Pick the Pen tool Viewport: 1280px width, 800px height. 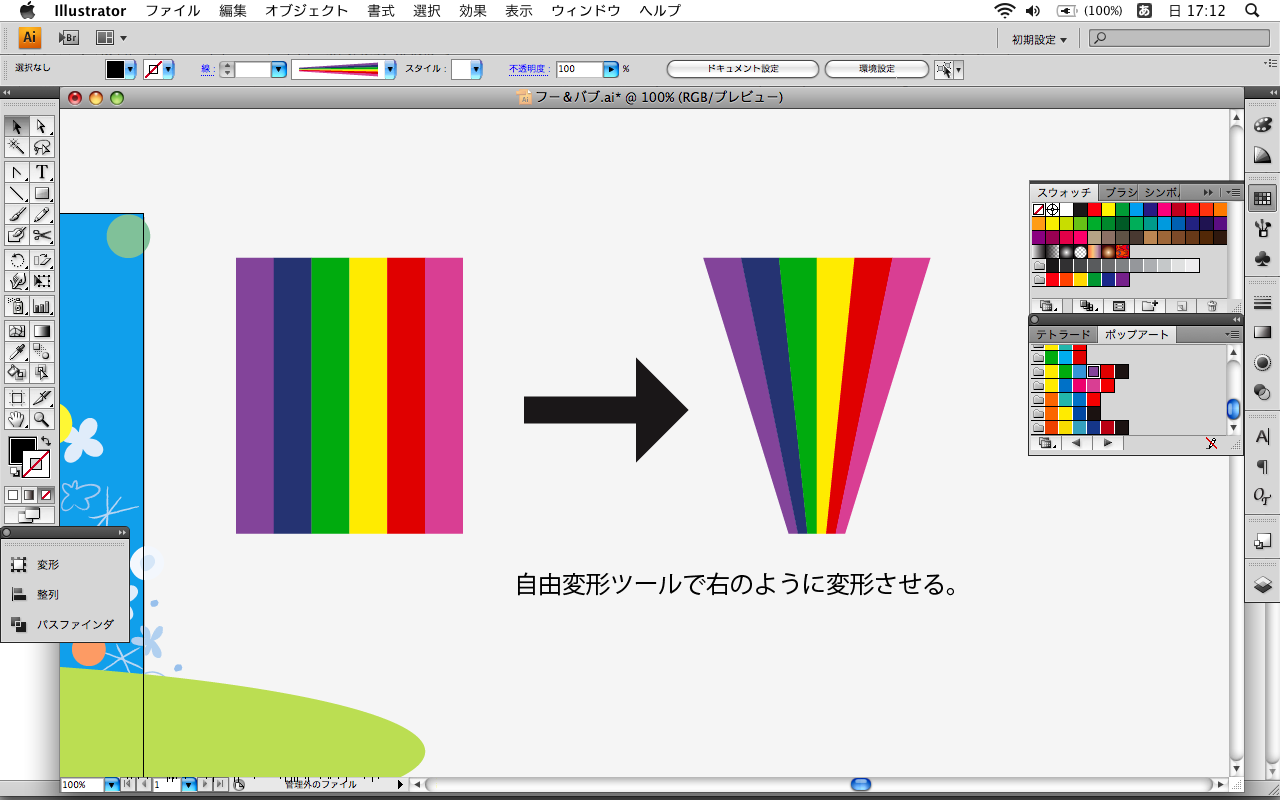click(17, 172)
